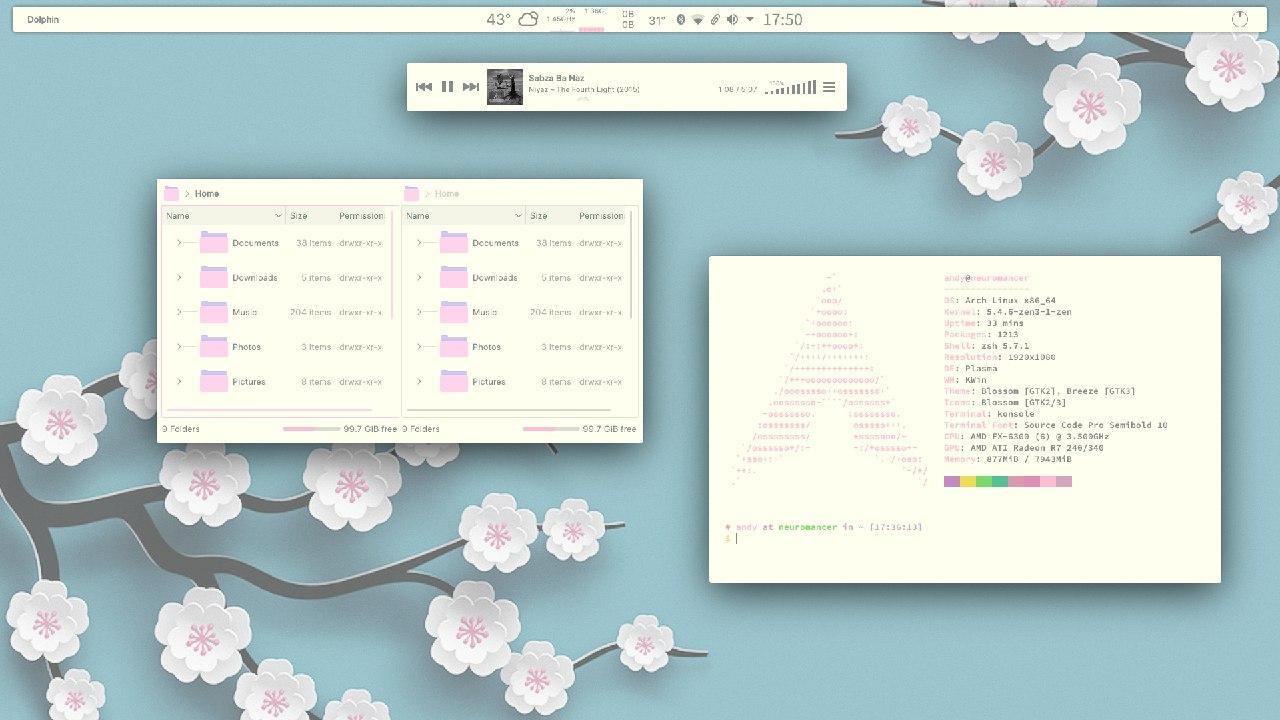
Task: Adjust the music player volume bars
Action: click(x=790, y=88)
